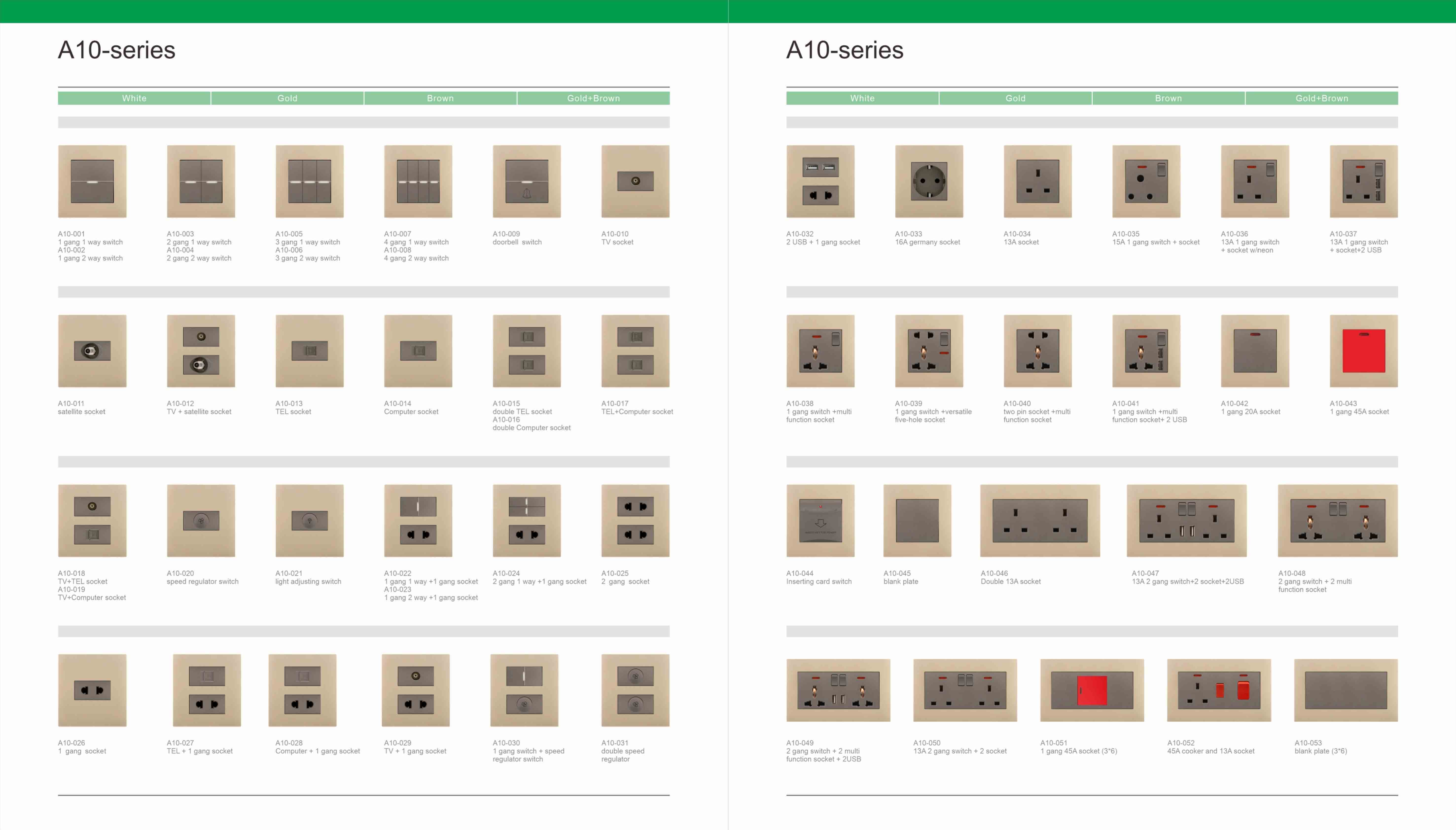Select the A10-009 doorbell switch image

527,181
